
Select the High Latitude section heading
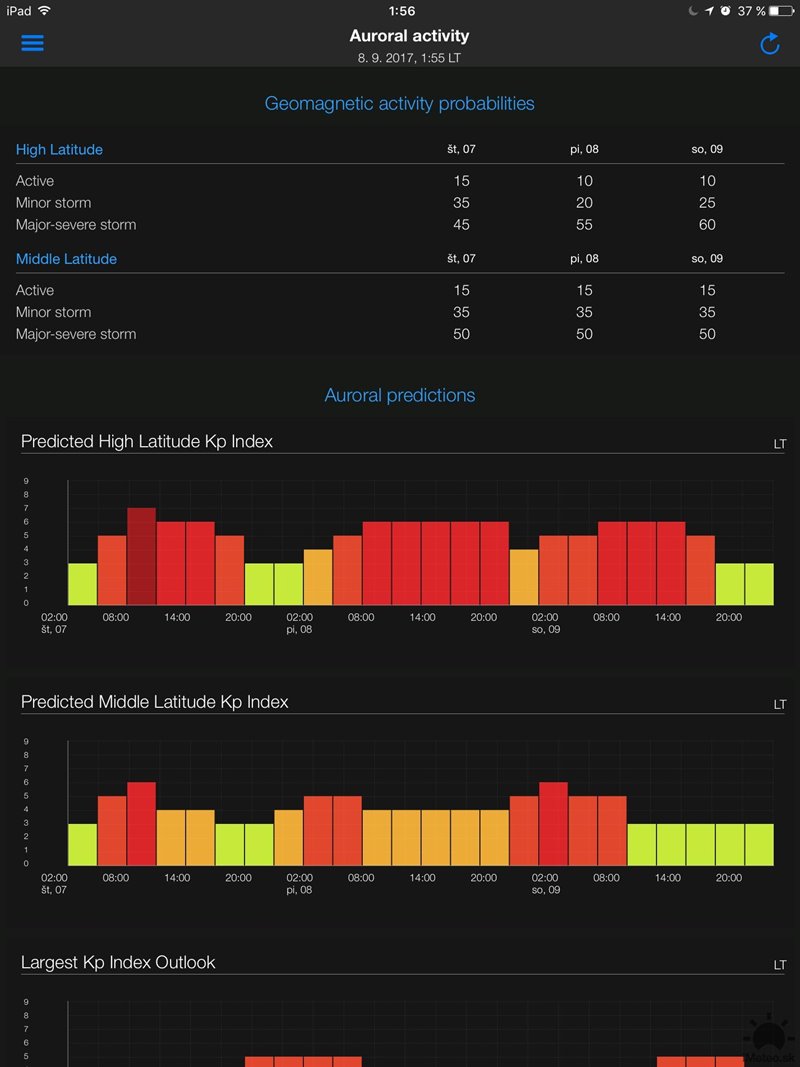tap(59, 150)
